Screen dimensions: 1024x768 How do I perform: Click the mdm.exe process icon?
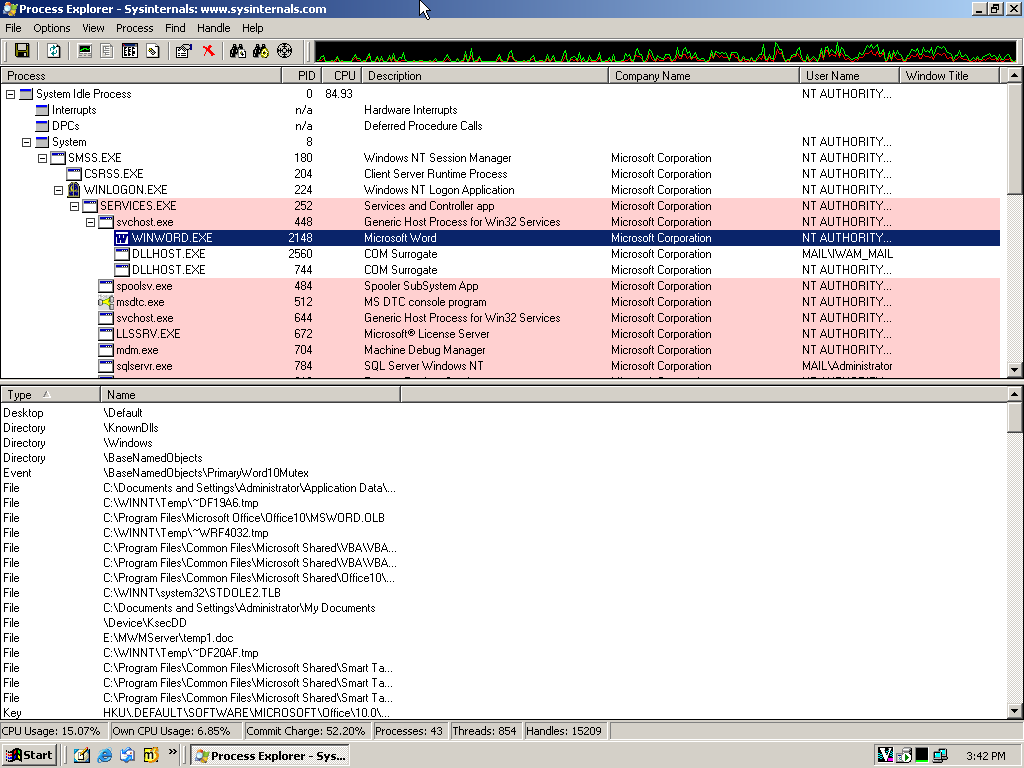coord(106,350)
